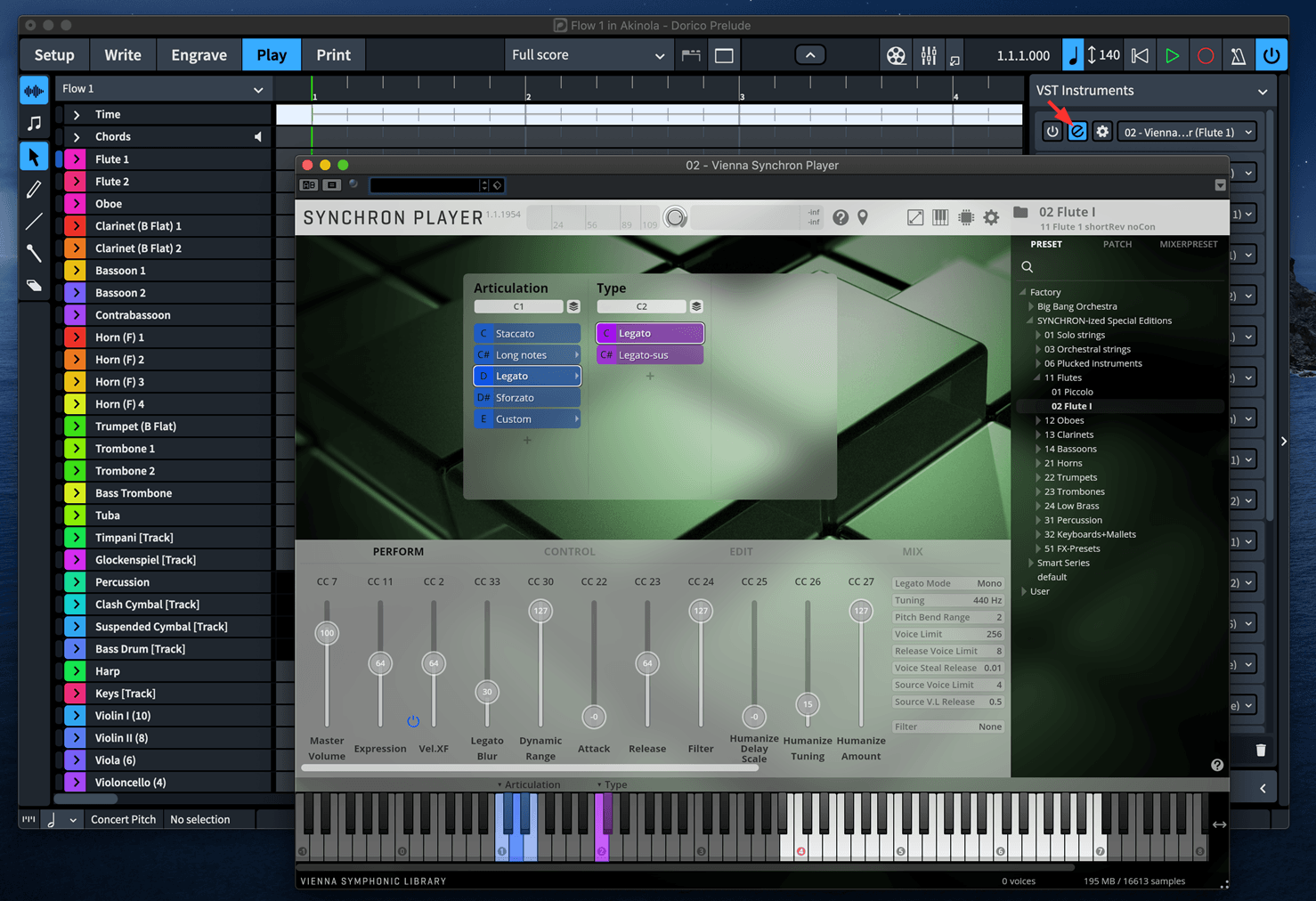
Task: Click the Master Volume CC 7 slider knob
Action: 327,633
